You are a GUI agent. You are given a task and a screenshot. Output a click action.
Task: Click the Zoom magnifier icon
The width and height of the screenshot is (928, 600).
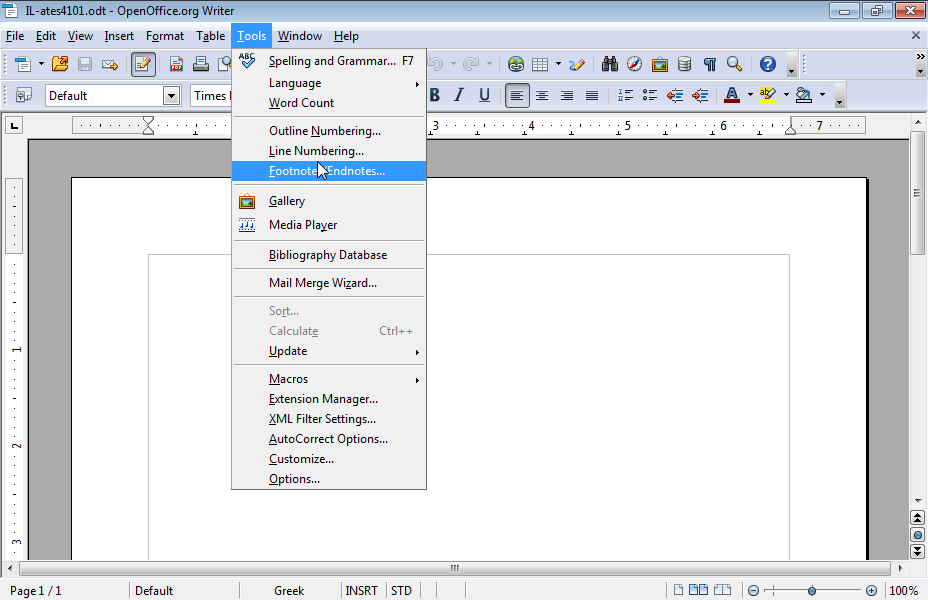734,64
